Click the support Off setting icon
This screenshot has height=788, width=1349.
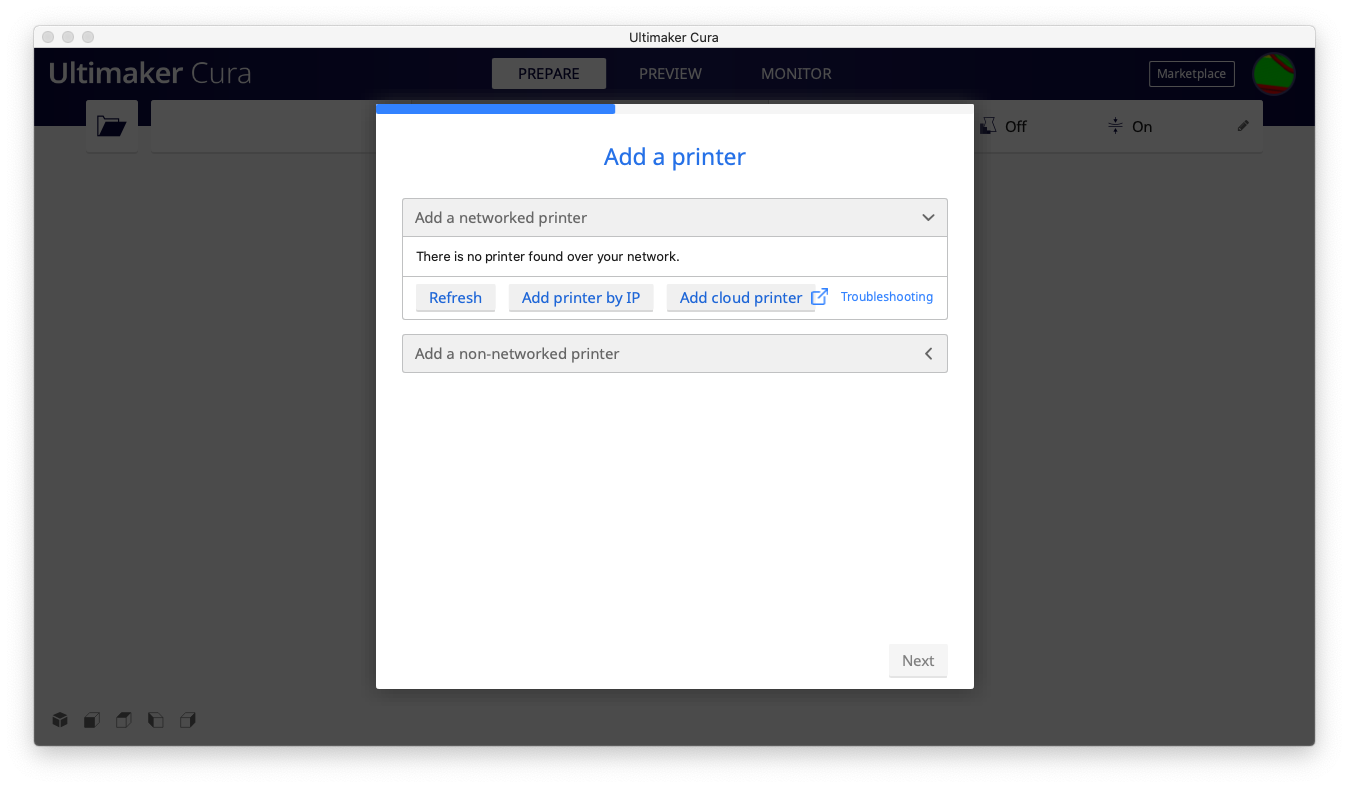[x=988, y=126]
